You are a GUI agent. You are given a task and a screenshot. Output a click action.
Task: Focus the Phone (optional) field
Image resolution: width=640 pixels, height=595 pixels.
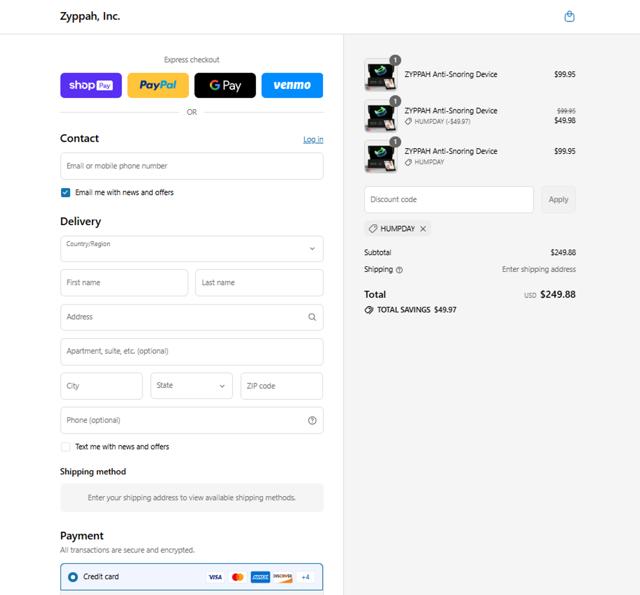tap(192, 420)
